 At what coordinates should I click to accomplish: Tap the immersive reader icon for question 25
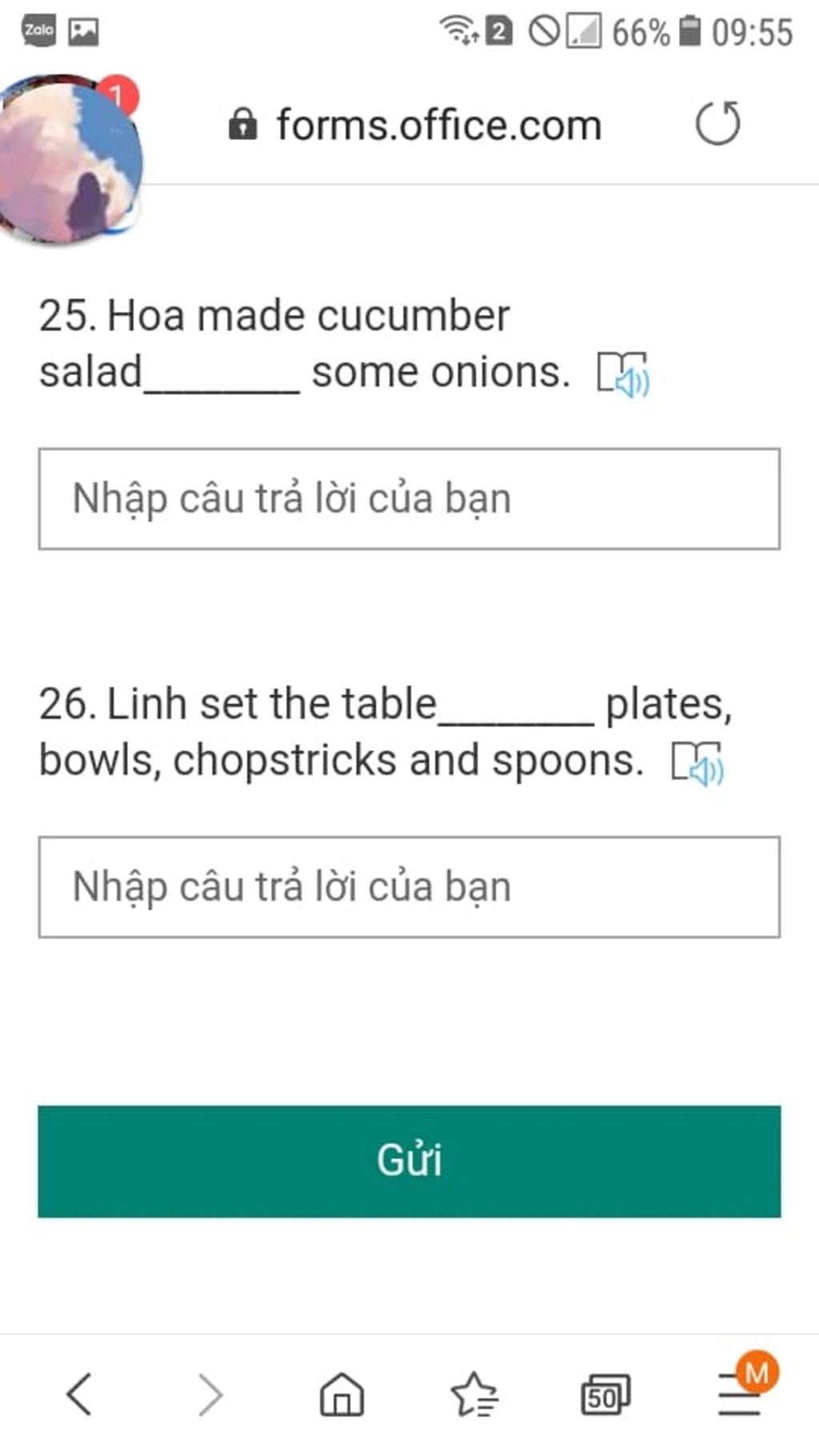(x=624, y=374)
